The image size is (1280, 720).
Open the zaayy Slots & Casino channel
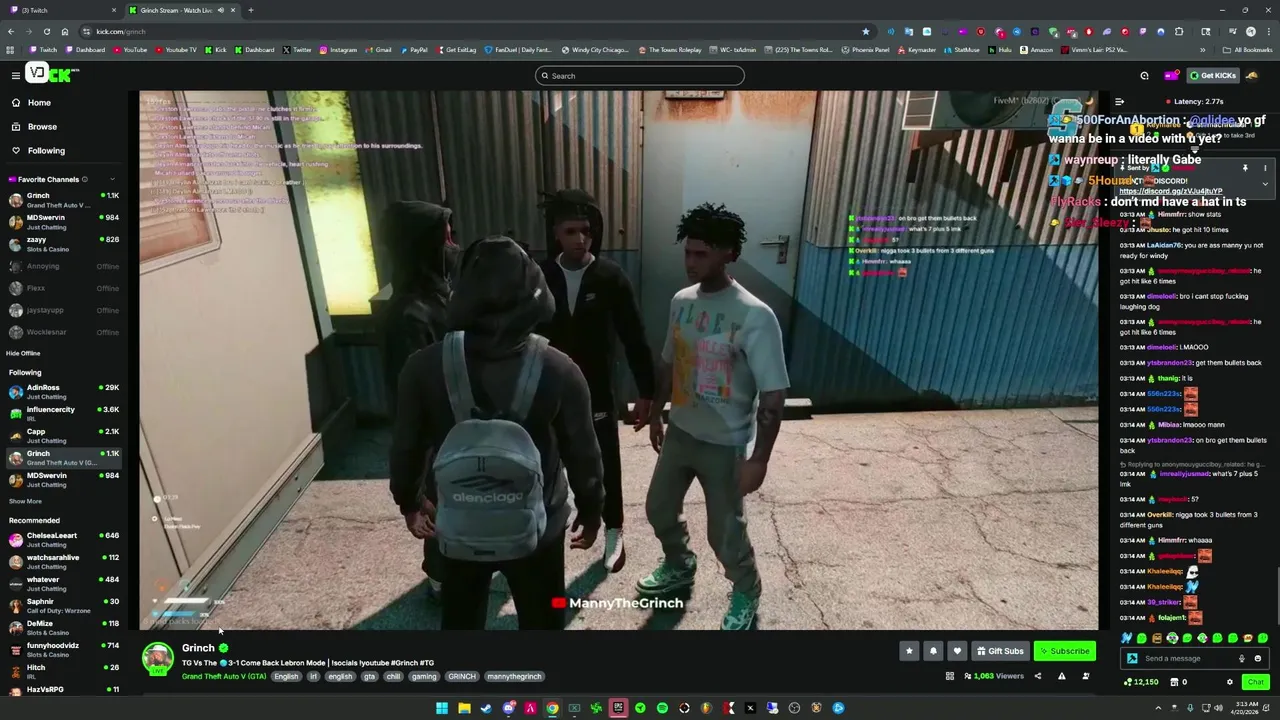62,244
